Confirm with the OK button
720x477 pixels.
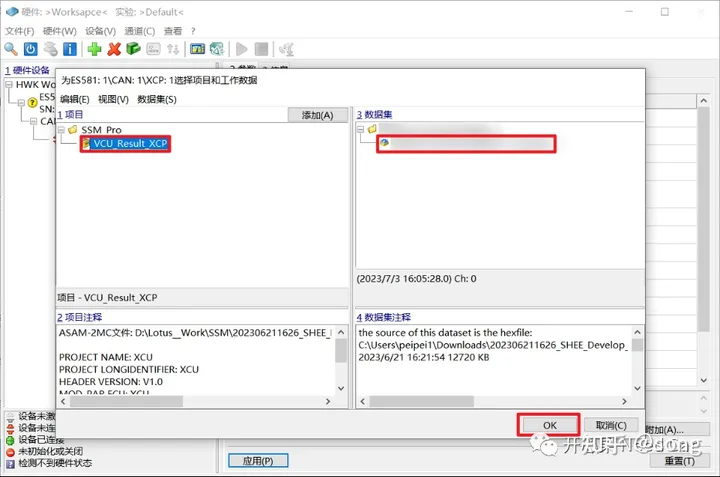(550, 426)
